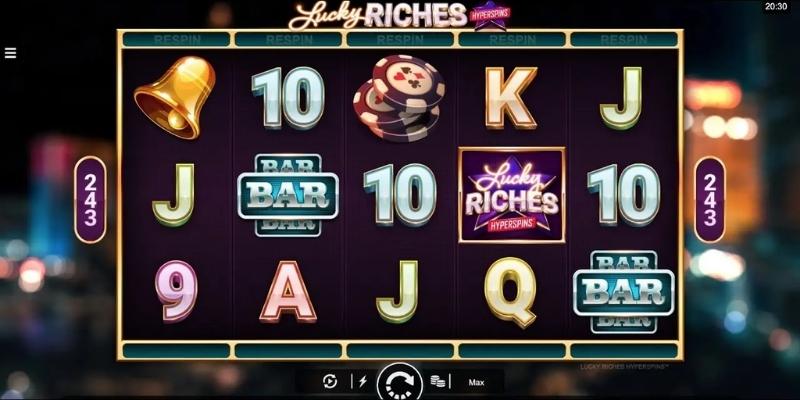
Task: Click the gold Q symbol
Action: (510, 292)
